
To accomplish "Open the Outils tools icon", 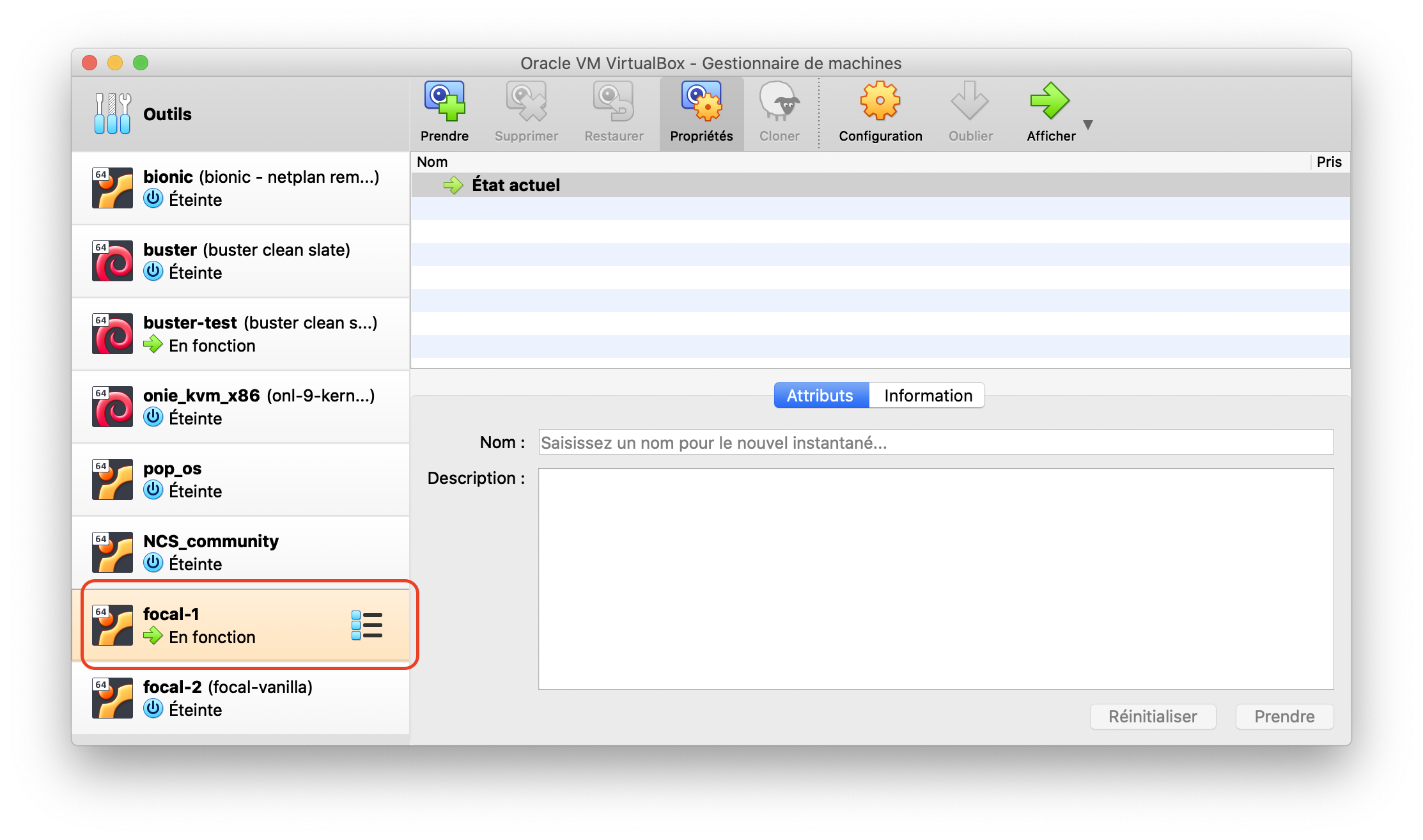I will (x=113, y=114).
